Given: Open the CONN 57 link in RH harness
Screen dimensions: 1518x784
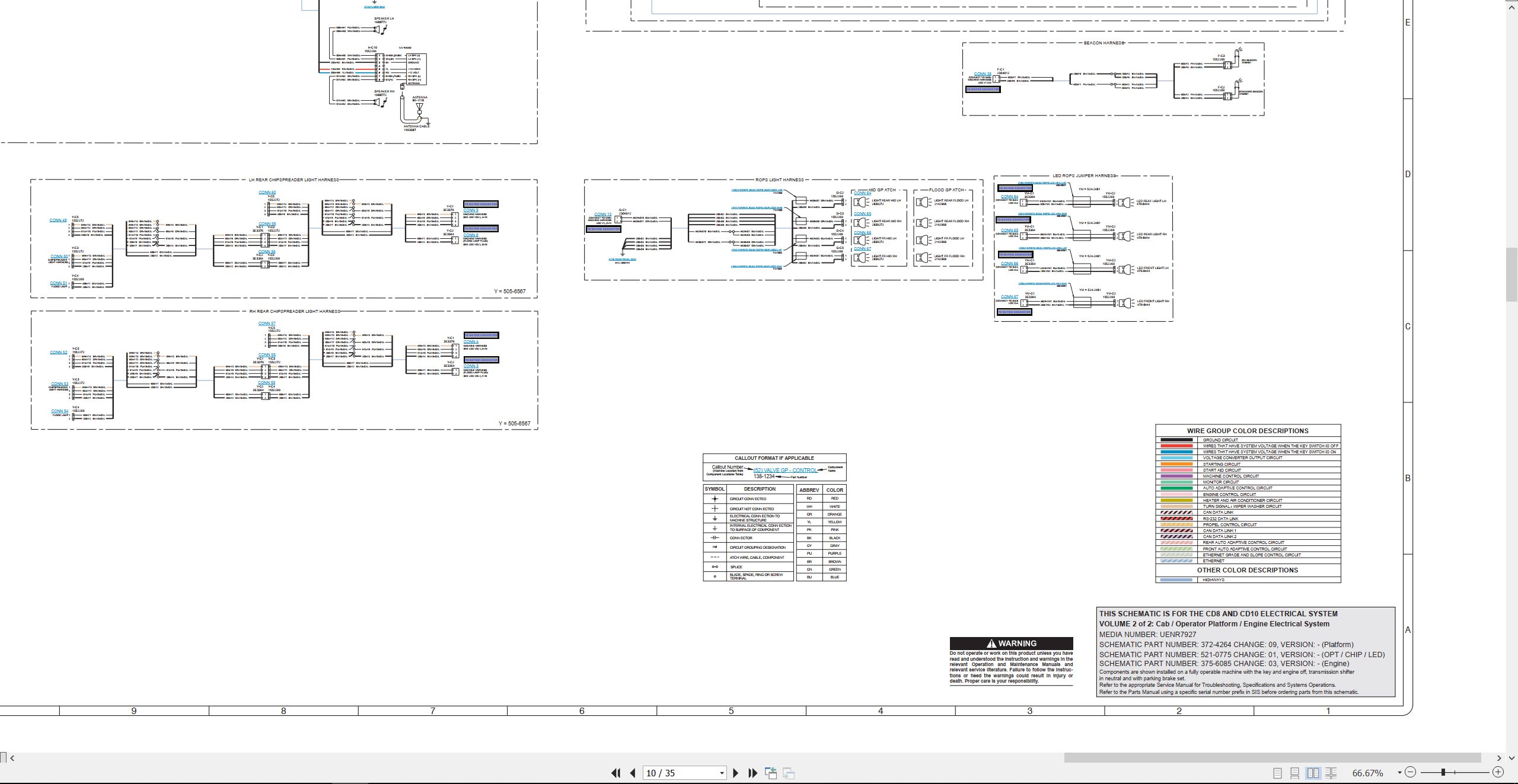Looking at the screenshot, I should [x=267, y=324].
